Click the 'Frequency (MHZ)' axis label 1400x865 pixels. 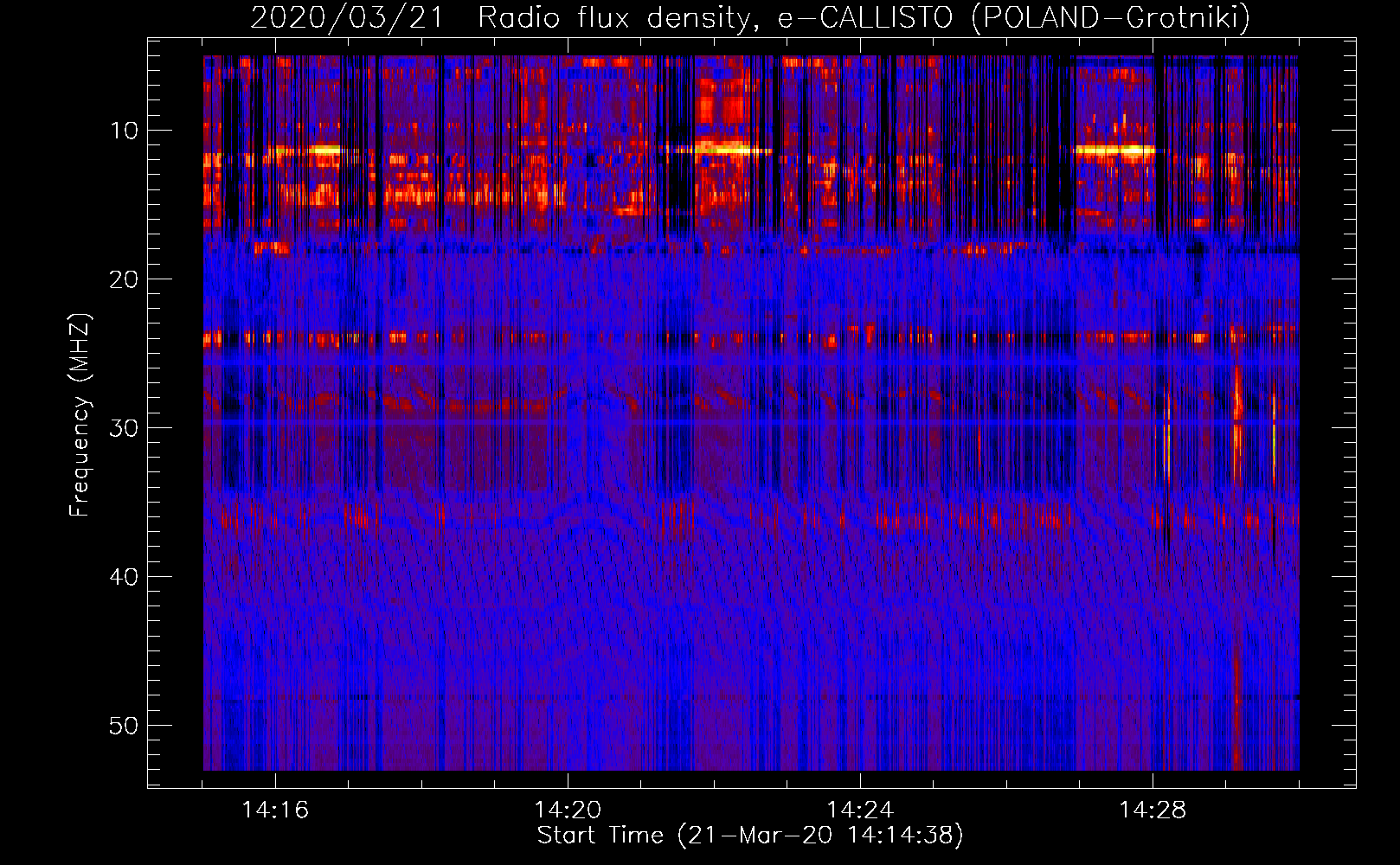(x=80, y=415)
